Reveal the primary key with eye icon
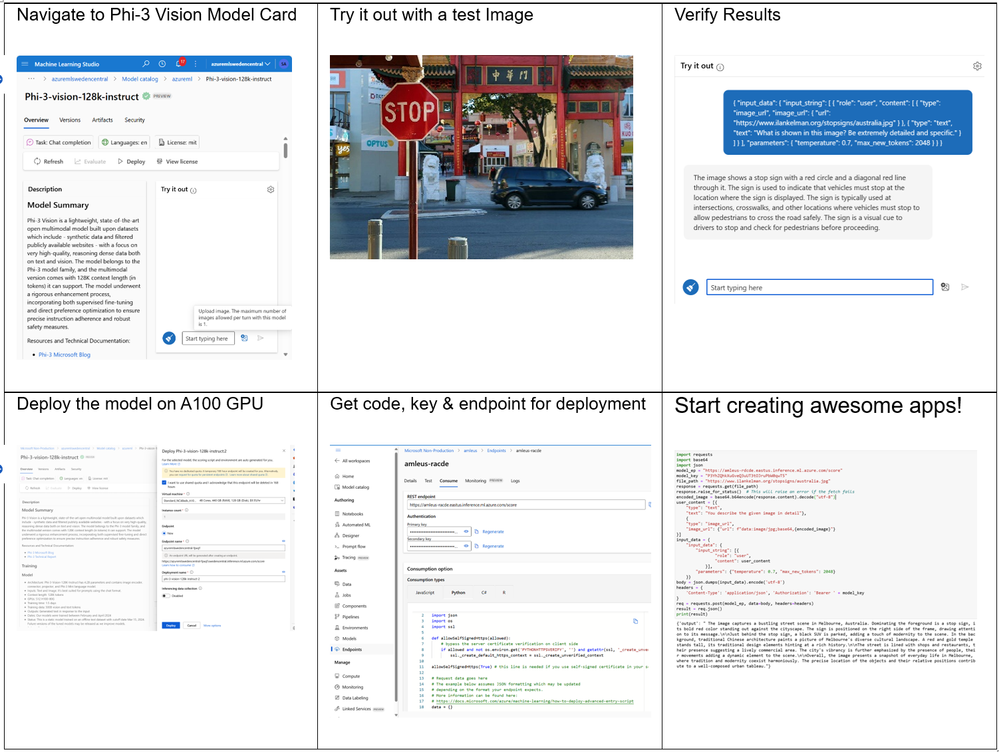The image size is (999, 752). coord(466,531)
